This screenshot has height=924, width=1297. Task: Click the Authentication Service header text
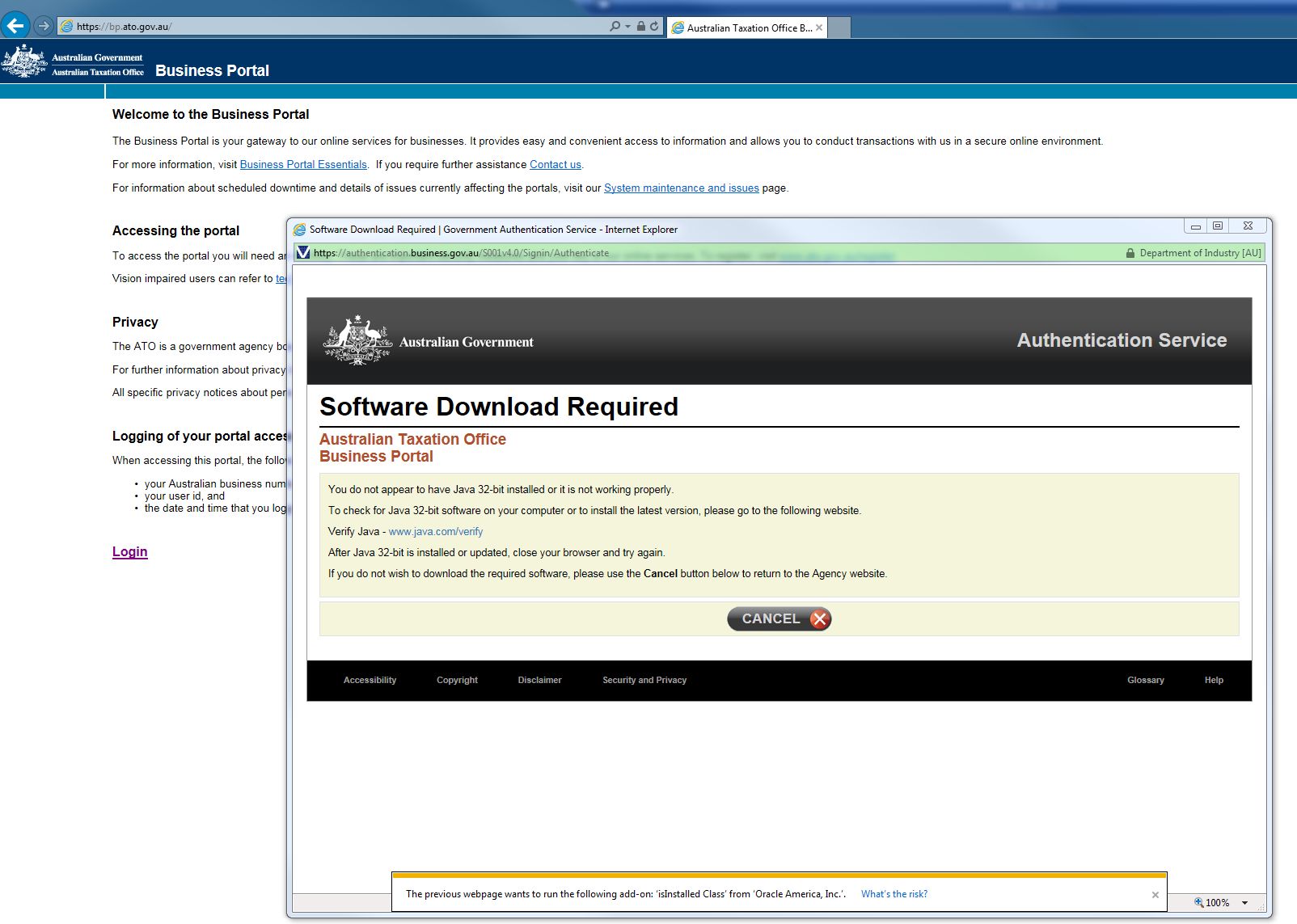click(1122, 340)
